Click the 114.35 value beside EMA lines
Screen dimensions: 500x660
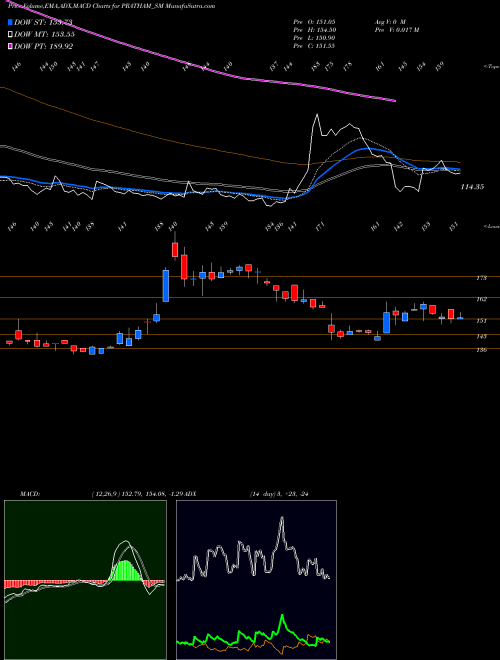pos(472,187)
